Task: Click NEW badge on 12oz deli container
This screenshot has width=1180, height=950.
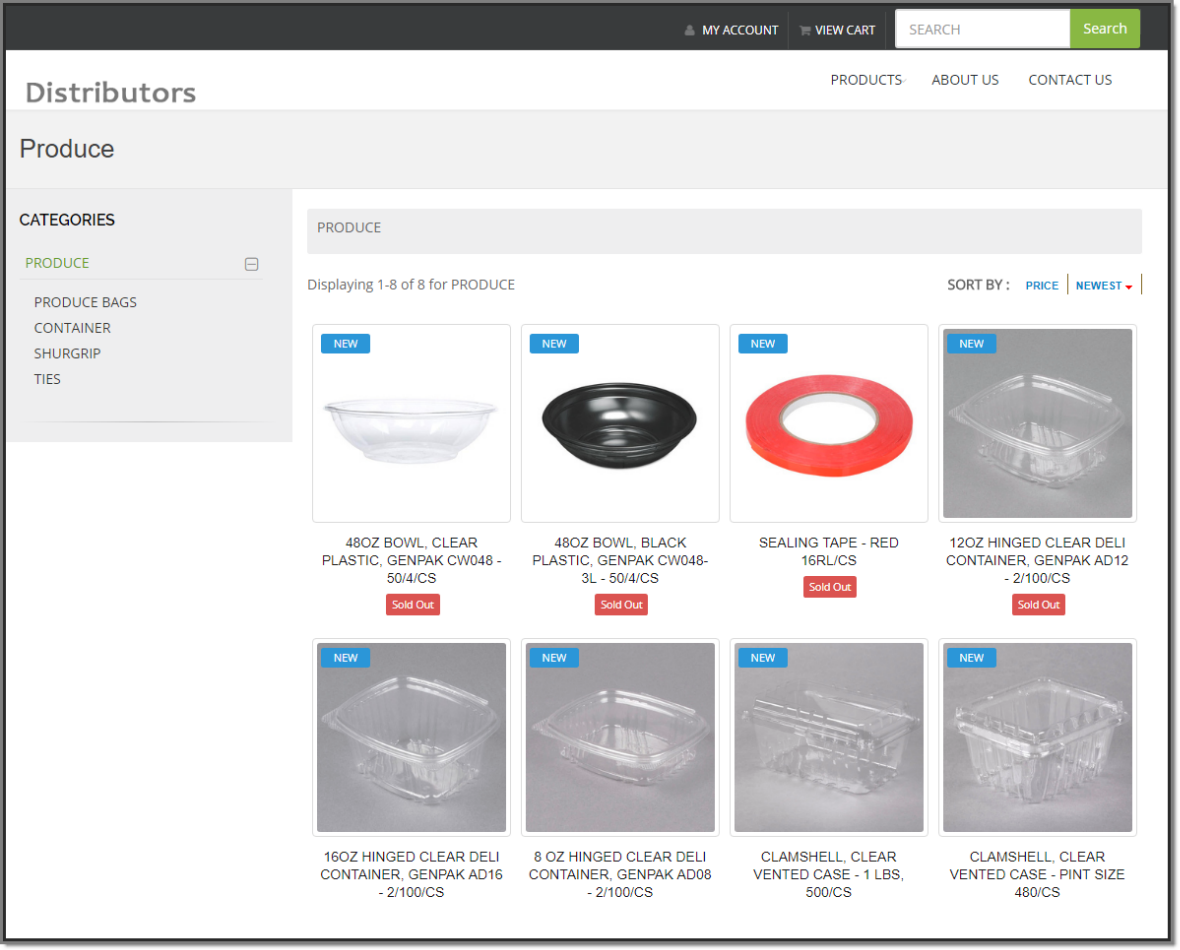Action: (x=971, y=343)
